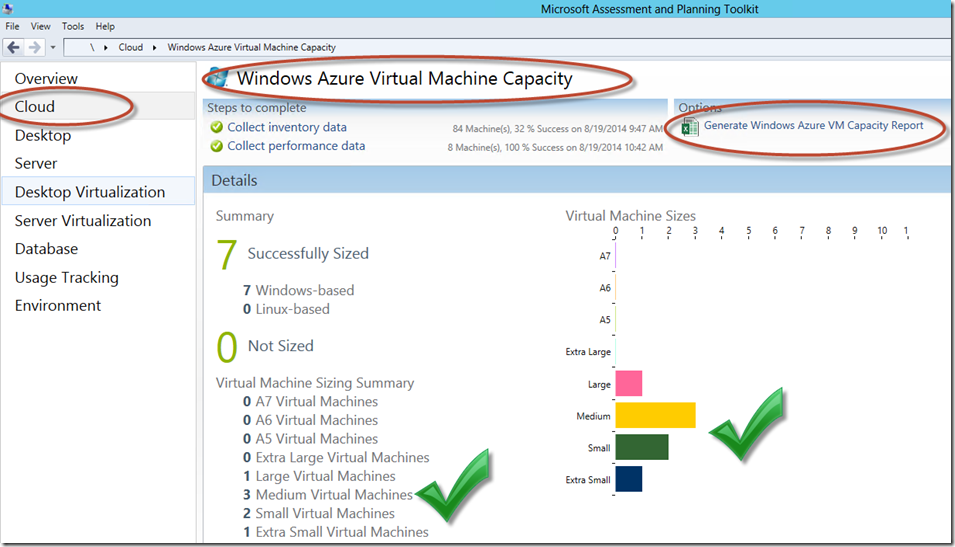The height and width of the screenshot is (547, 955).
Task: Click the 'Virtual Machine Sizing Summary' heading
Action: point(315,383)
